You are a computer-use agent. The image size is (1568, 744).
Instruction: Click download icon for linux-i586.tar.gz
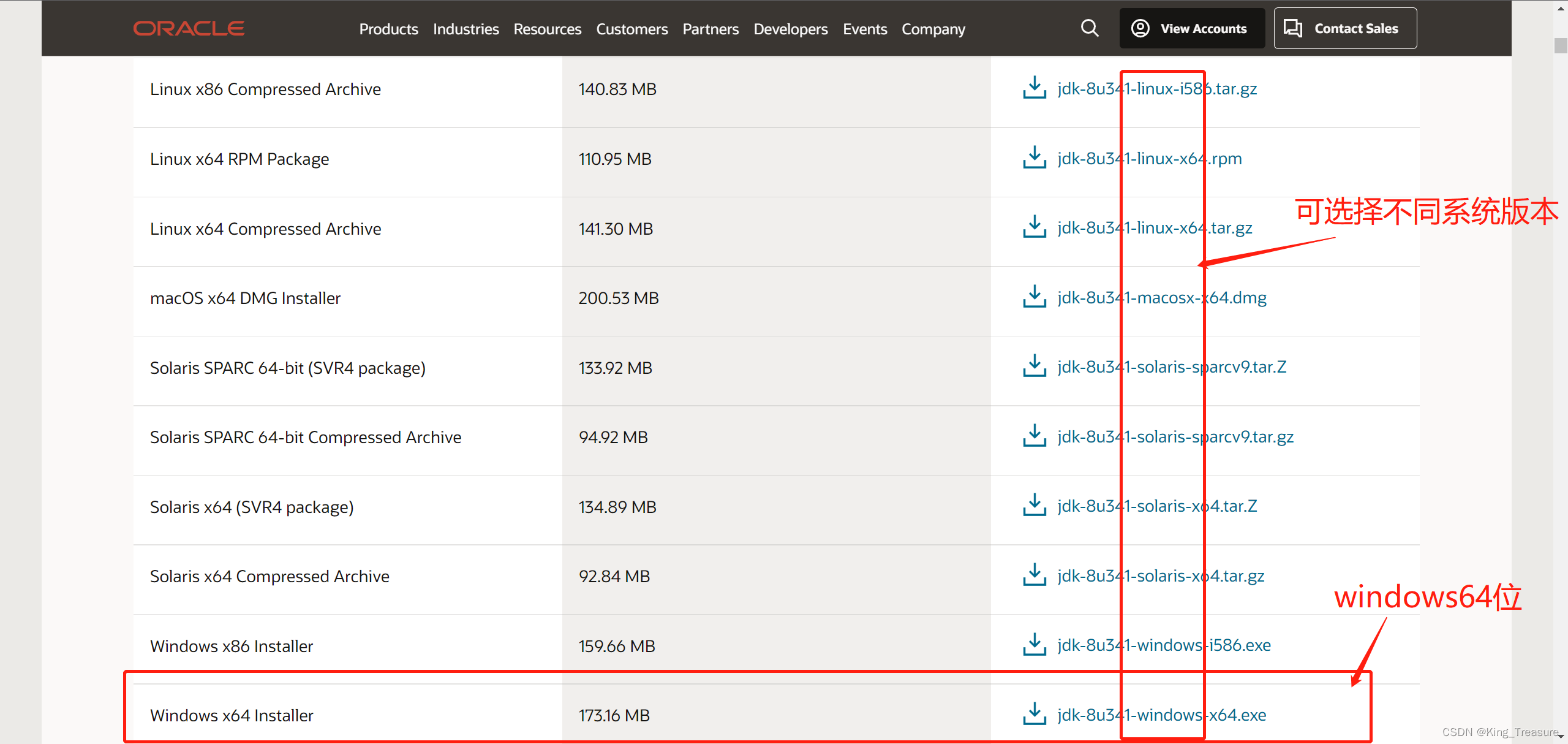coord(1035,88)
